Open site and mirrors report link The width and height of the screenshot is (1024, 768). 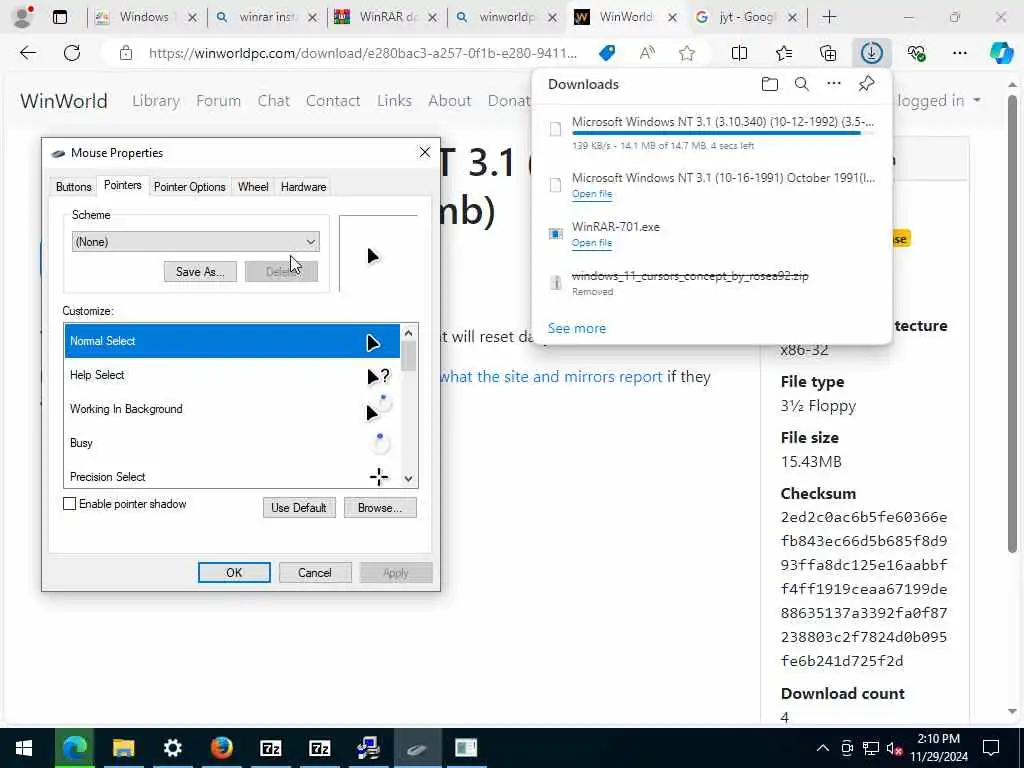(x=551, y=377)
